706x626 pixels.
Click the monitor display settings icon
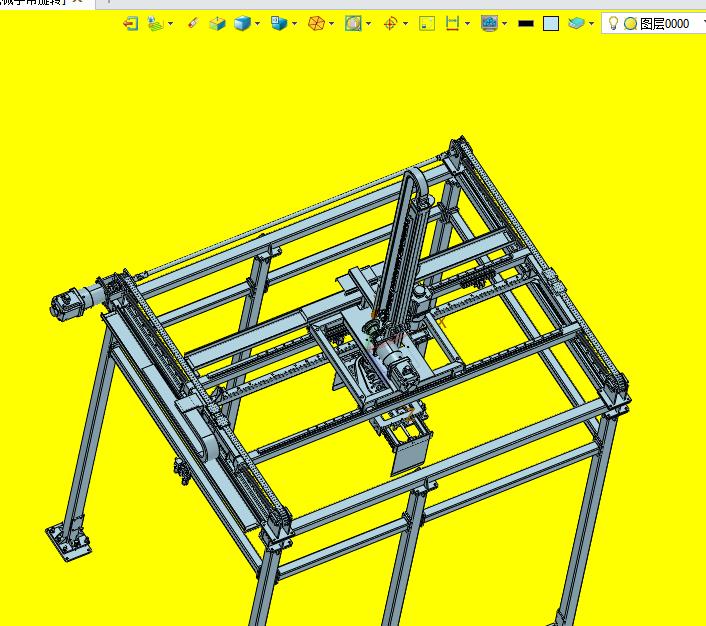pyautogui.click(x=489, y=23)
